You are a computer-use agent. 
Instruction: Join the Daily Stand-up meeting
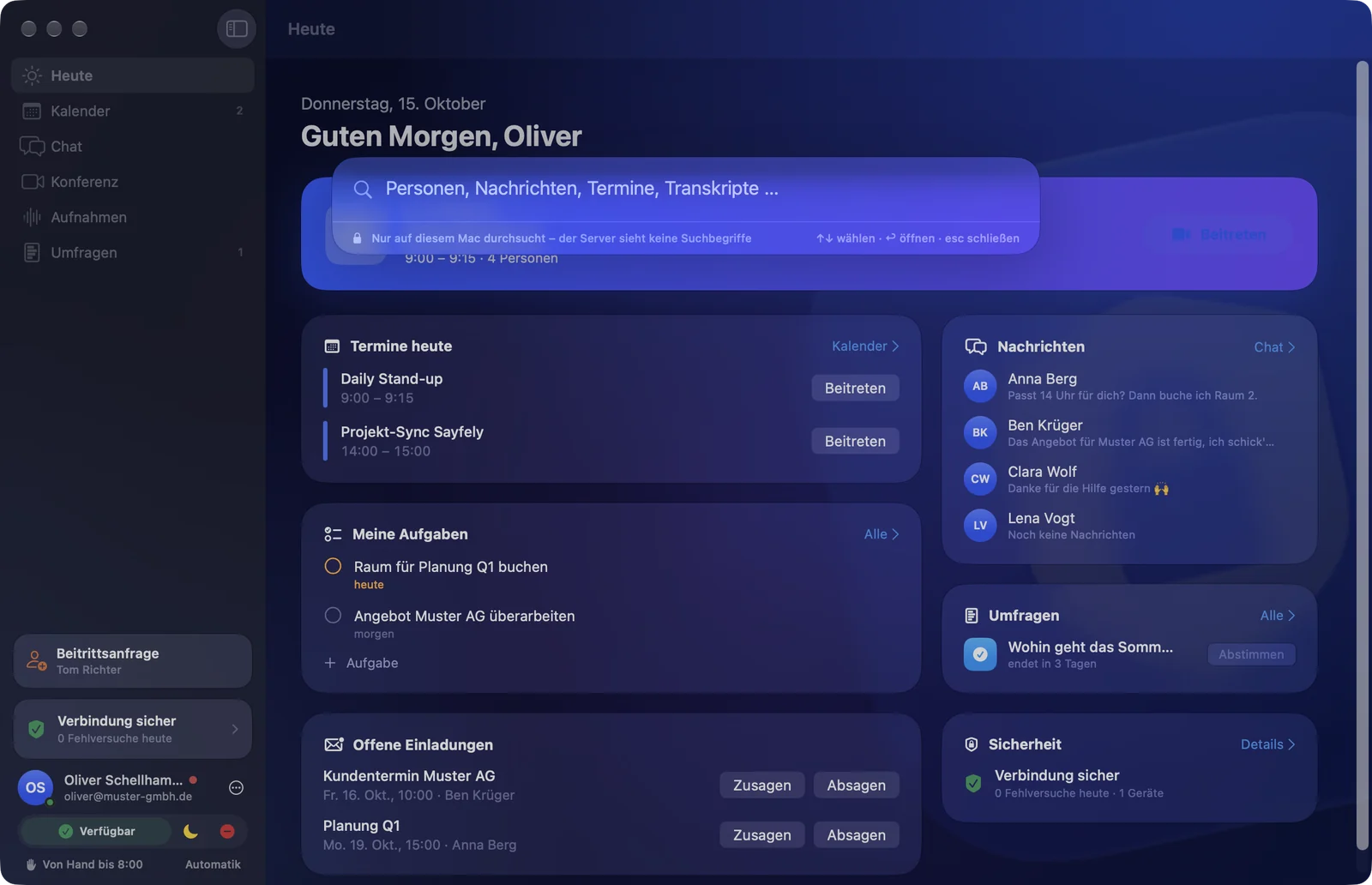[x=855, y=388]
